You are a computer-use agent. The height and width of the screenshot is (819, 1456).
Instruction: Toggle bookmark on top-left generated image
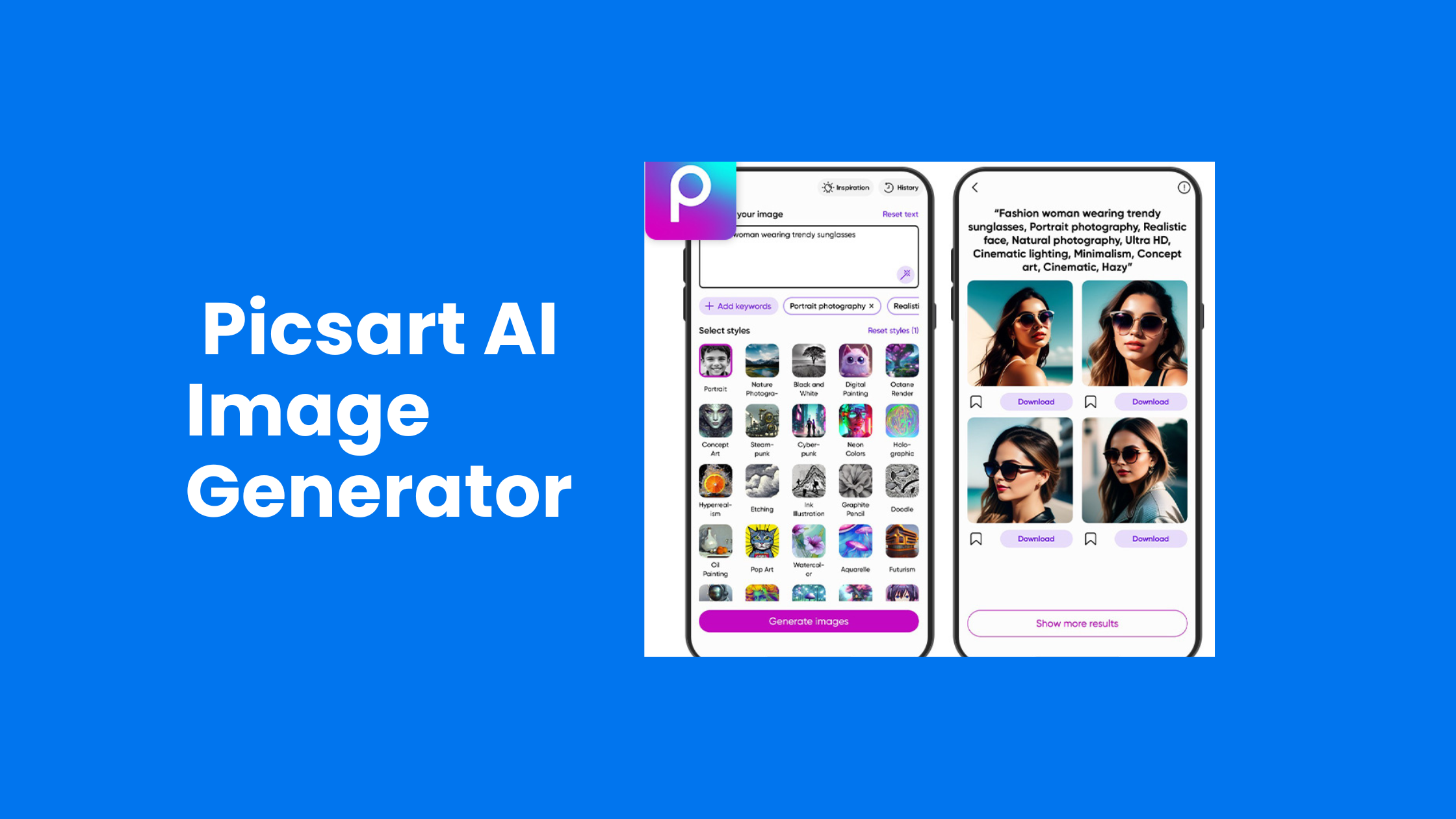[x=977, y=401]
